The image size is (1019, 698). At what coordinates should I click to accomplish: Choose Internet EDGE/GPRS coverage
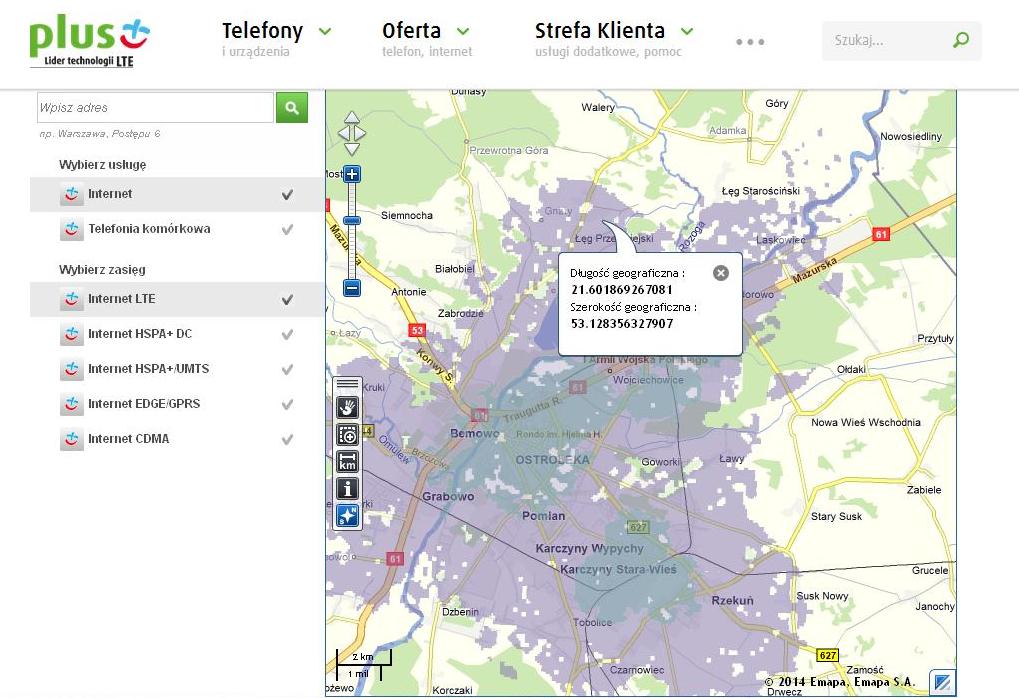click(144, 404)
